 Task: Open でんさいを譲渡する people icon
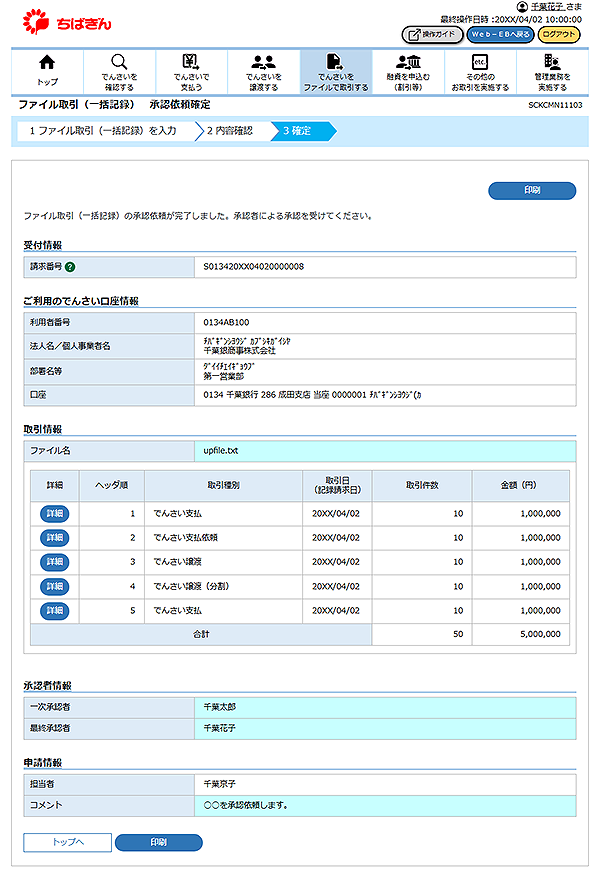coord(263,62)
